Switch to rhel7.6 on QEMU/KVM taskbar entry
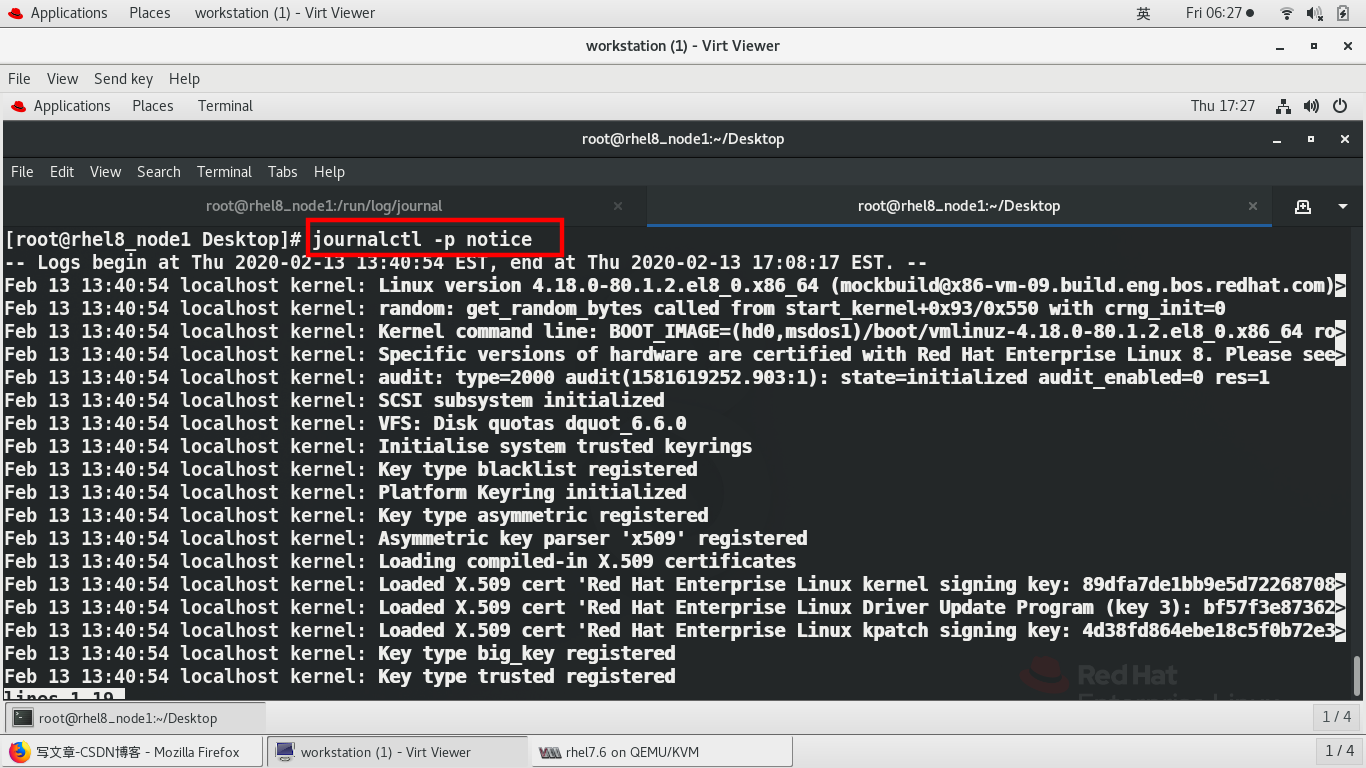The height and width of the screenshot is (768, 1366). coord(662,752)
